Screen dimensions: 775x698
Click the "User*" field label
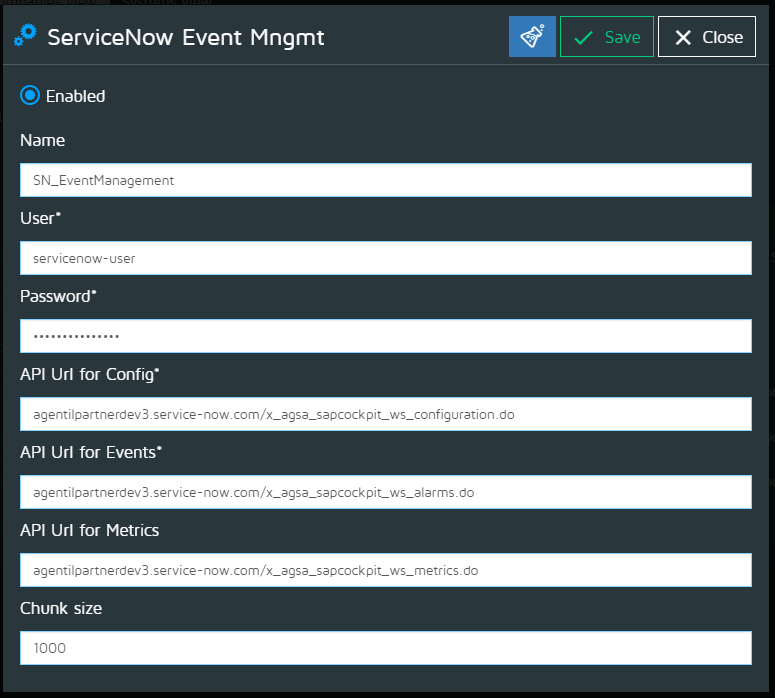point(40,218)
